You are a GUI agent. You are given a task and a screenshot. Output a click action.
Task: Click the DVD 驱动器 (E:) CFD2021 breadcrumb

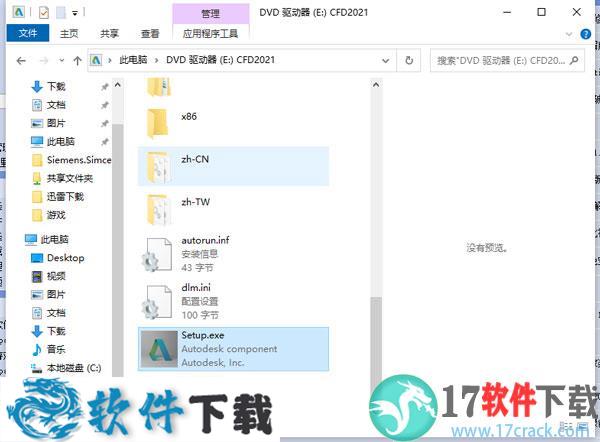(220, 60)
